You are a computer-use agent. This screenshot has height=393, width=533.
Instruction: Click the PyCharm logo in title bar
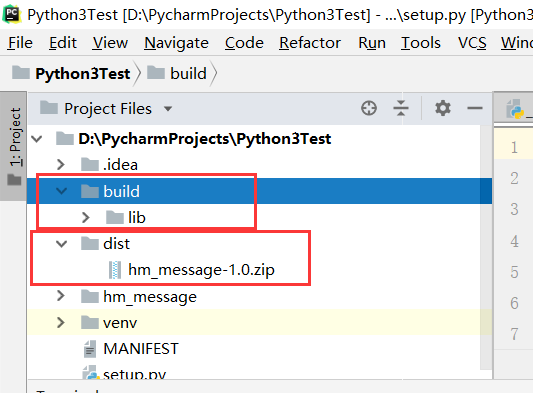tap(12, 14)
